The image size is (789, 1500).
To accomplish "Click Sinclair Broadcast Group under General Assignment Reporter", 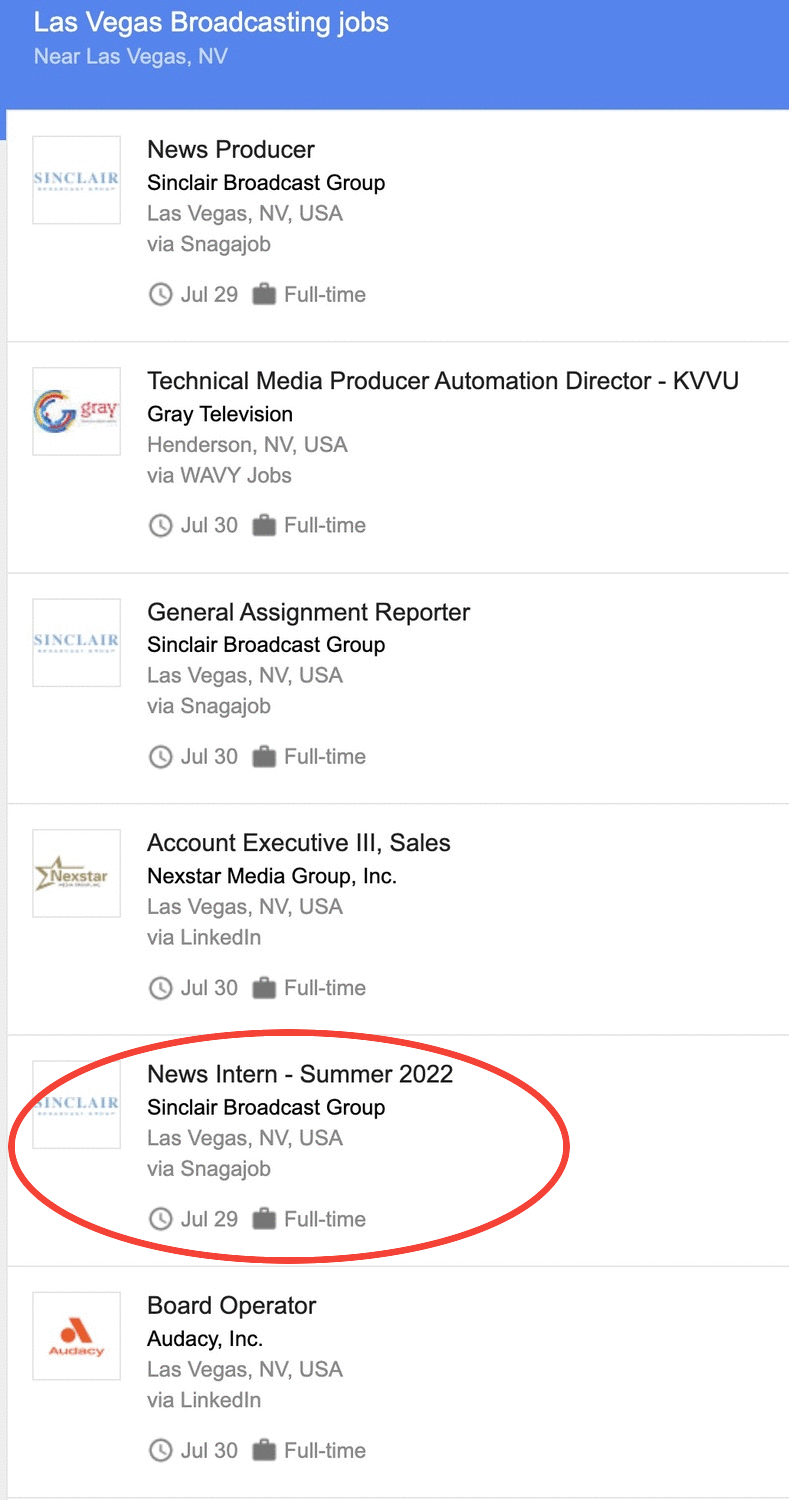I will pyautogui.click(x=266, y=645).
